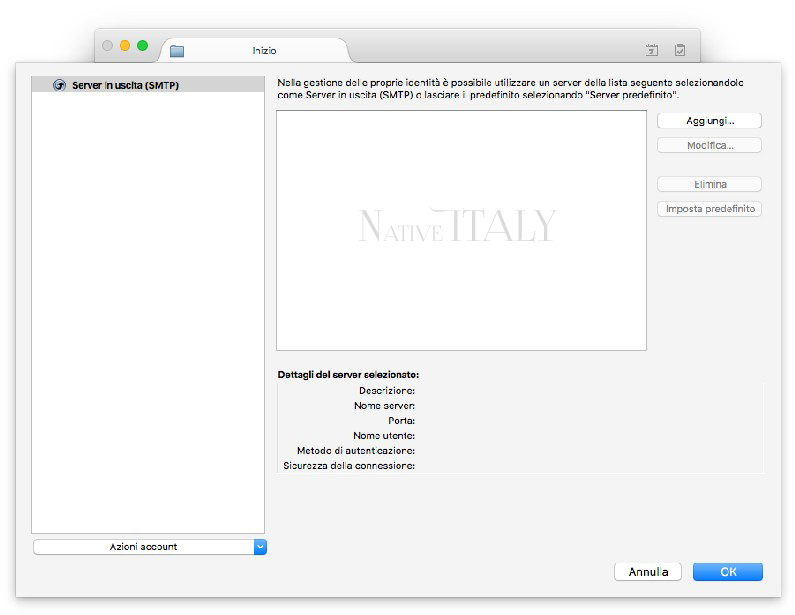Open tasks icon in tab bar
This screenshot has width=795, height=615.
[680, 50]
